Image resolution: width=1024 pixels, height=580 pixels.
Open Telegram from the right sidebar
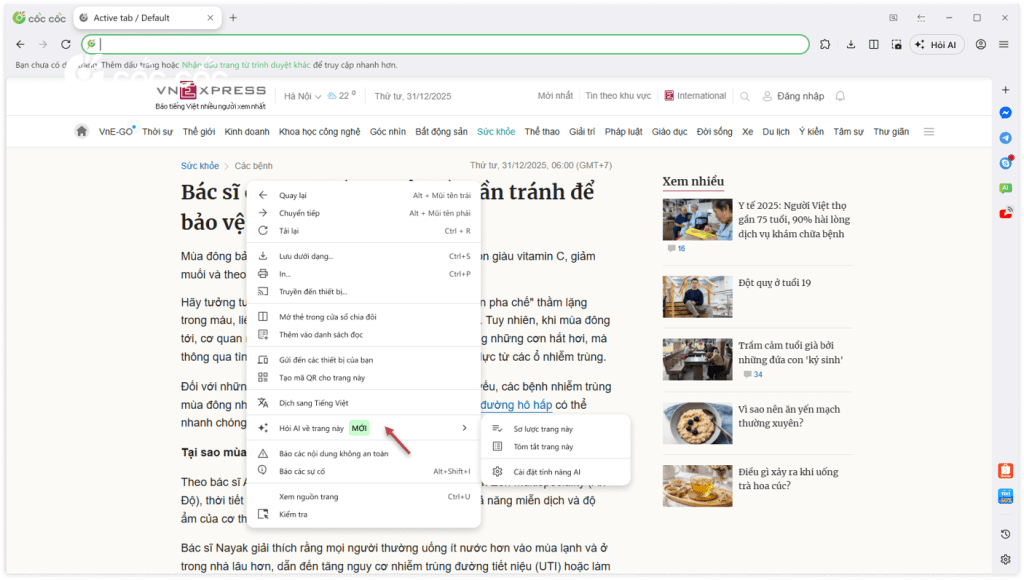(1005, 137)
